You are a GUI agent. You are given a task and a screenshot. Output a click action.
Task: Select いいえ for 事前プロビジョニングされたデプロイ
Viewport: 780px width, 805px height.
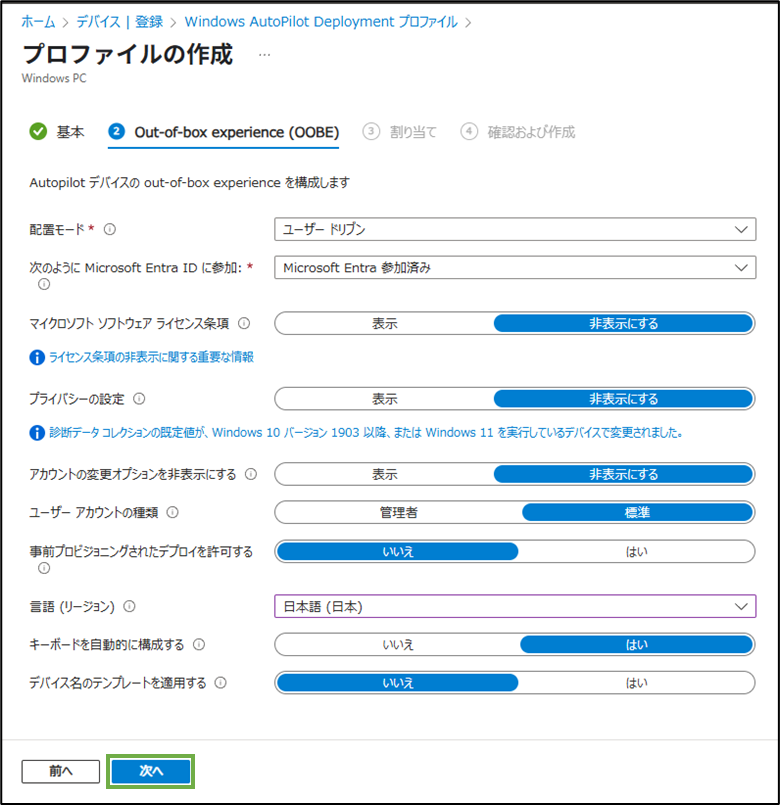397,551
